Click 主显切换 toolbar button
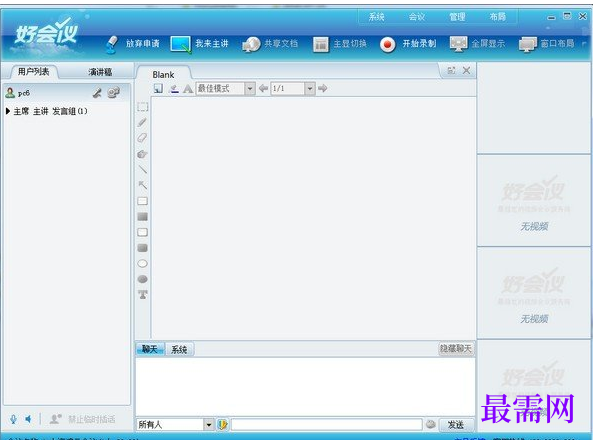 click(340, 44)
